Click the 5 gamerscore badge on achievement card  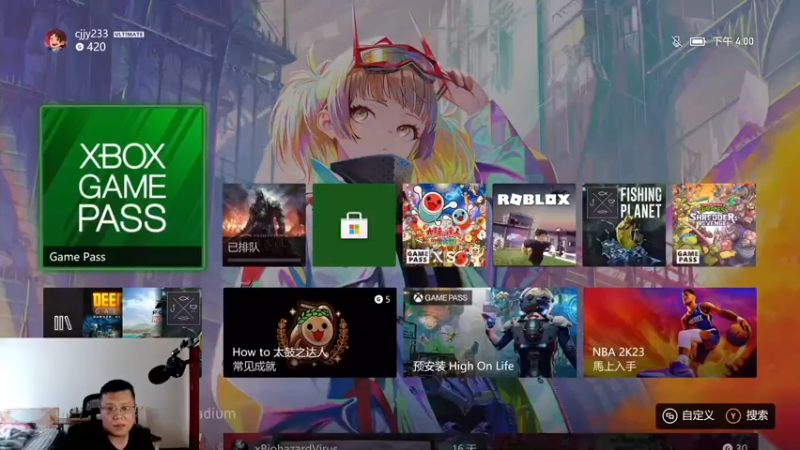click(383, 299)
